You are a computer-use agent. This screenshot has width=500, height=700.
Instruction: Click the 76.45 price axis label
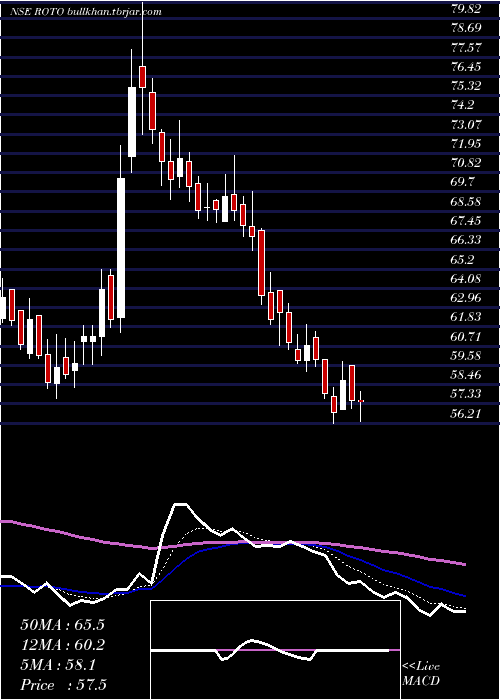coord(467,67)
